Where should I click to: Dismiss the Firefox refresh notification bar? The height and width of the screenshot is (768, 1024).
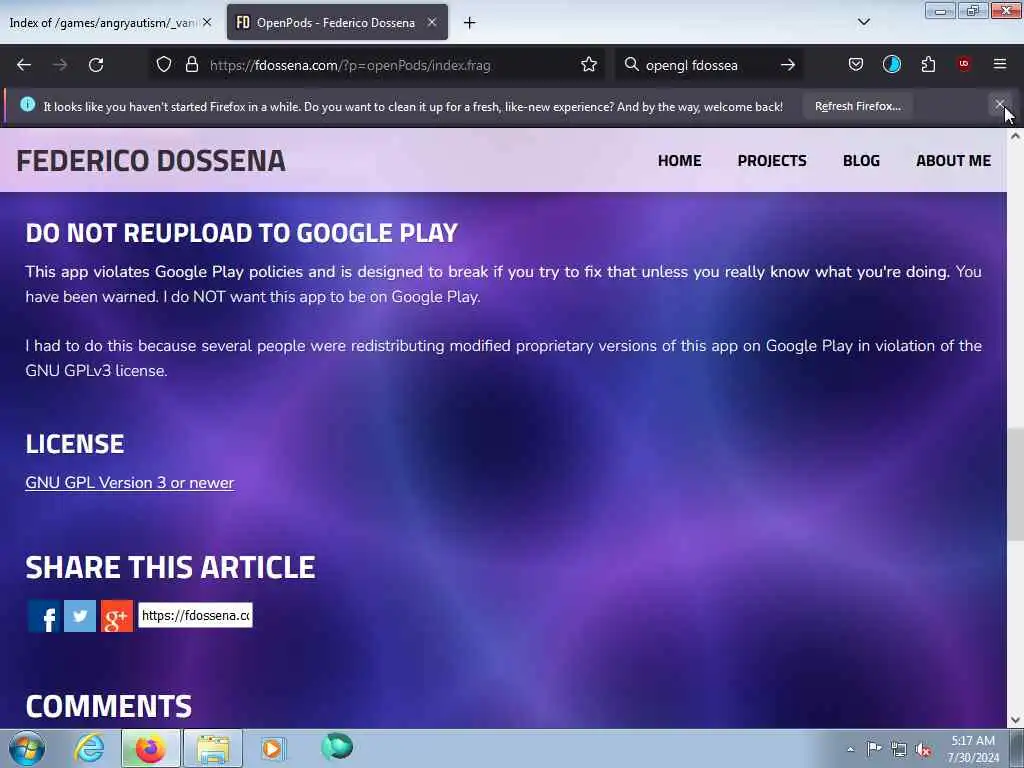click(999, 105)
